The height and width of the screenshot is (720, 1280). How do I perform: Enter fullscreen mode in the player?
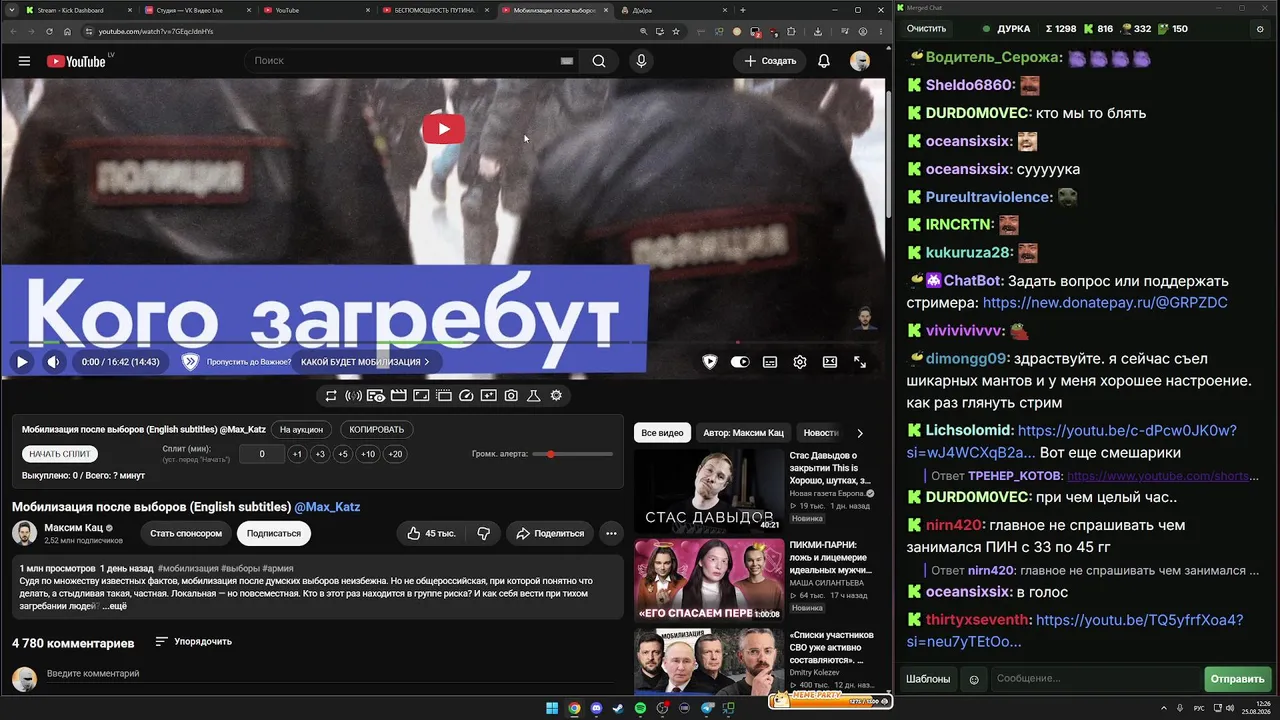(x=860, y=362)
